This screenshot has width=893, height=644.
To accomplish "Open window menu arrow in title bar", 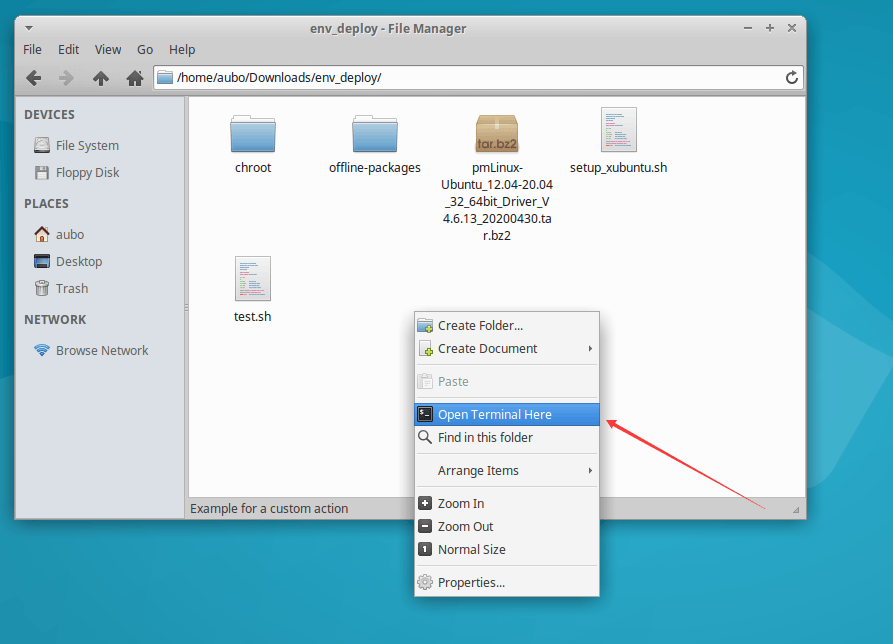I will (x=29, y=28).
